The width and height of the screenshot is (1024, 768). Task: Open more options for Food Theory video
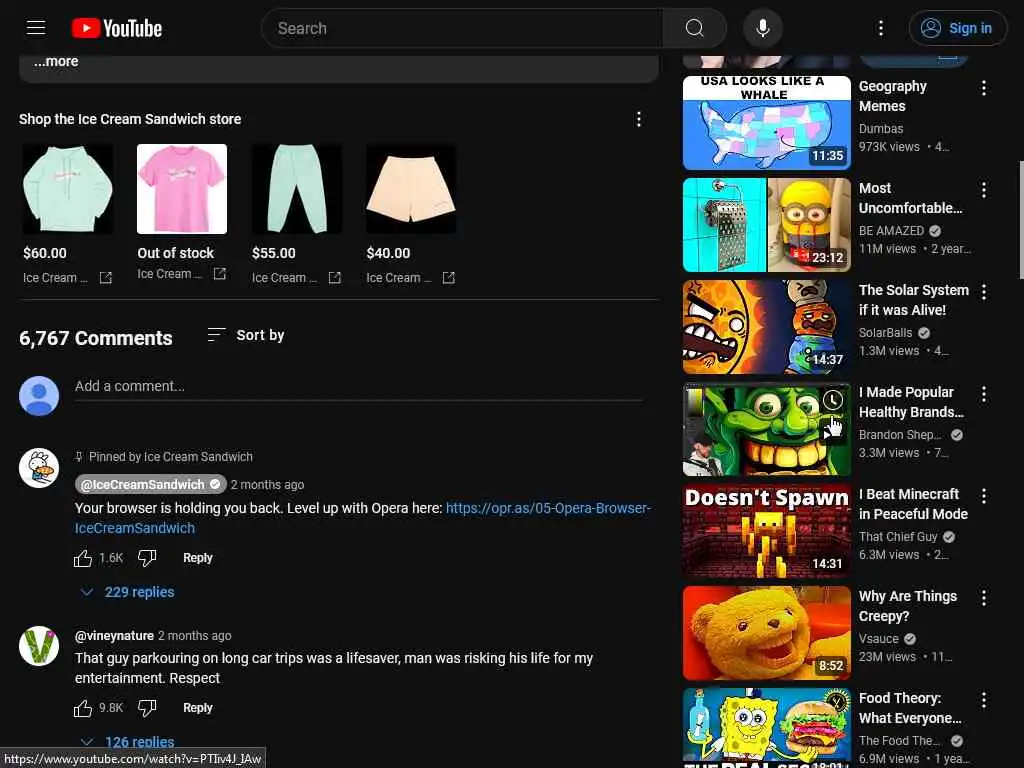(984, 700)
